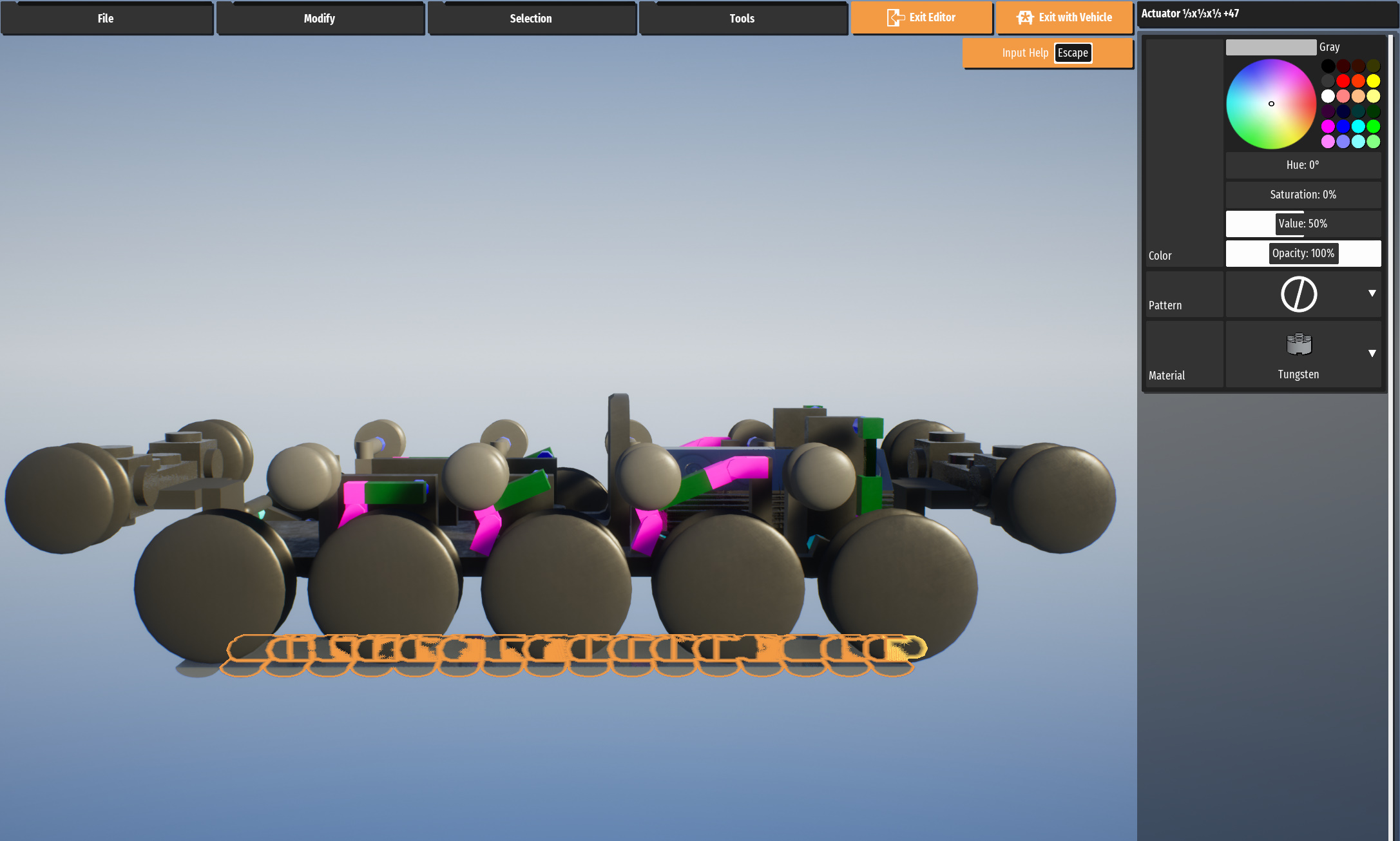Expand the Pattern dropdown arrow

coord(1372,293)
